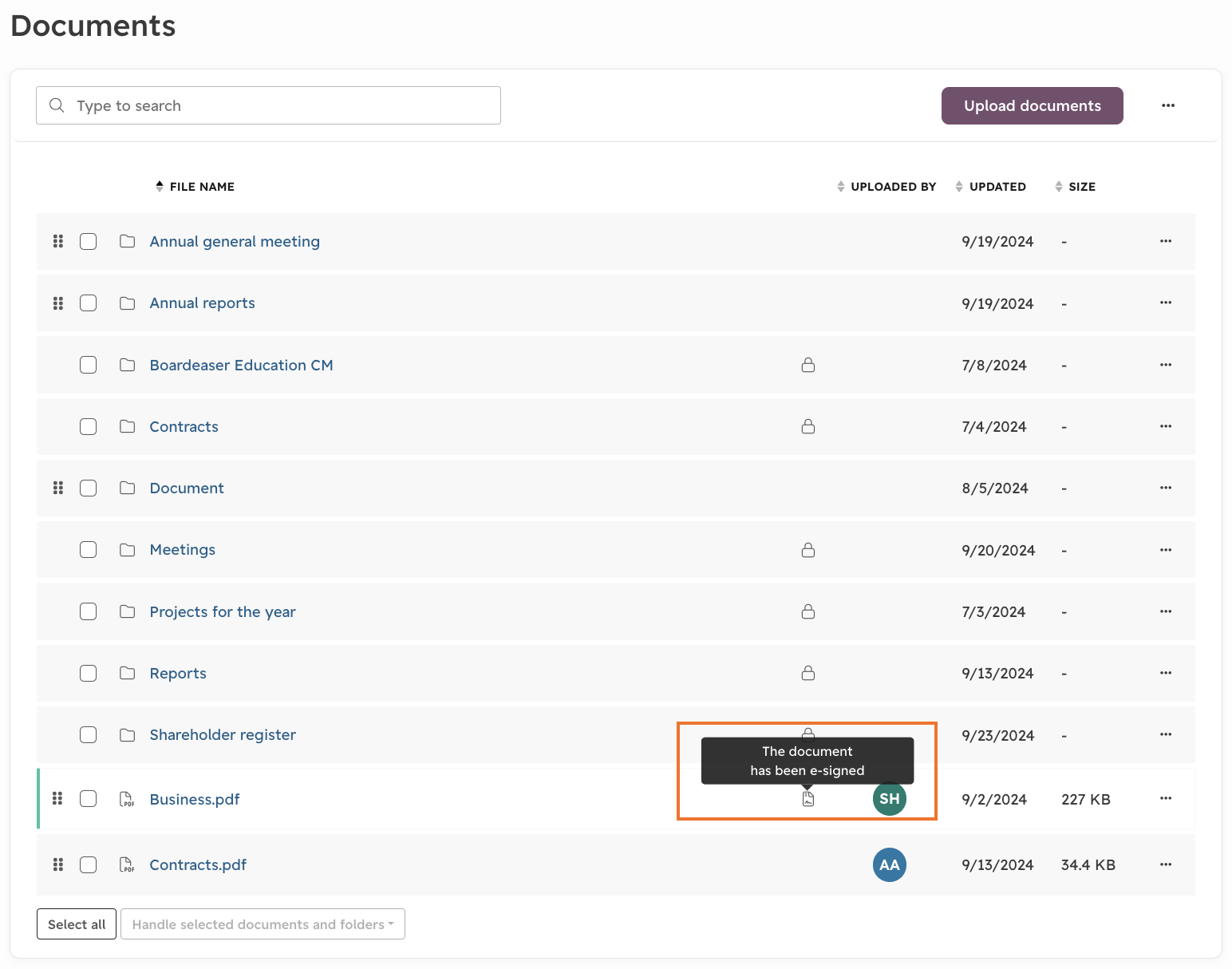
Task: Click the Upload documents button
Action: click(1033, 105)
